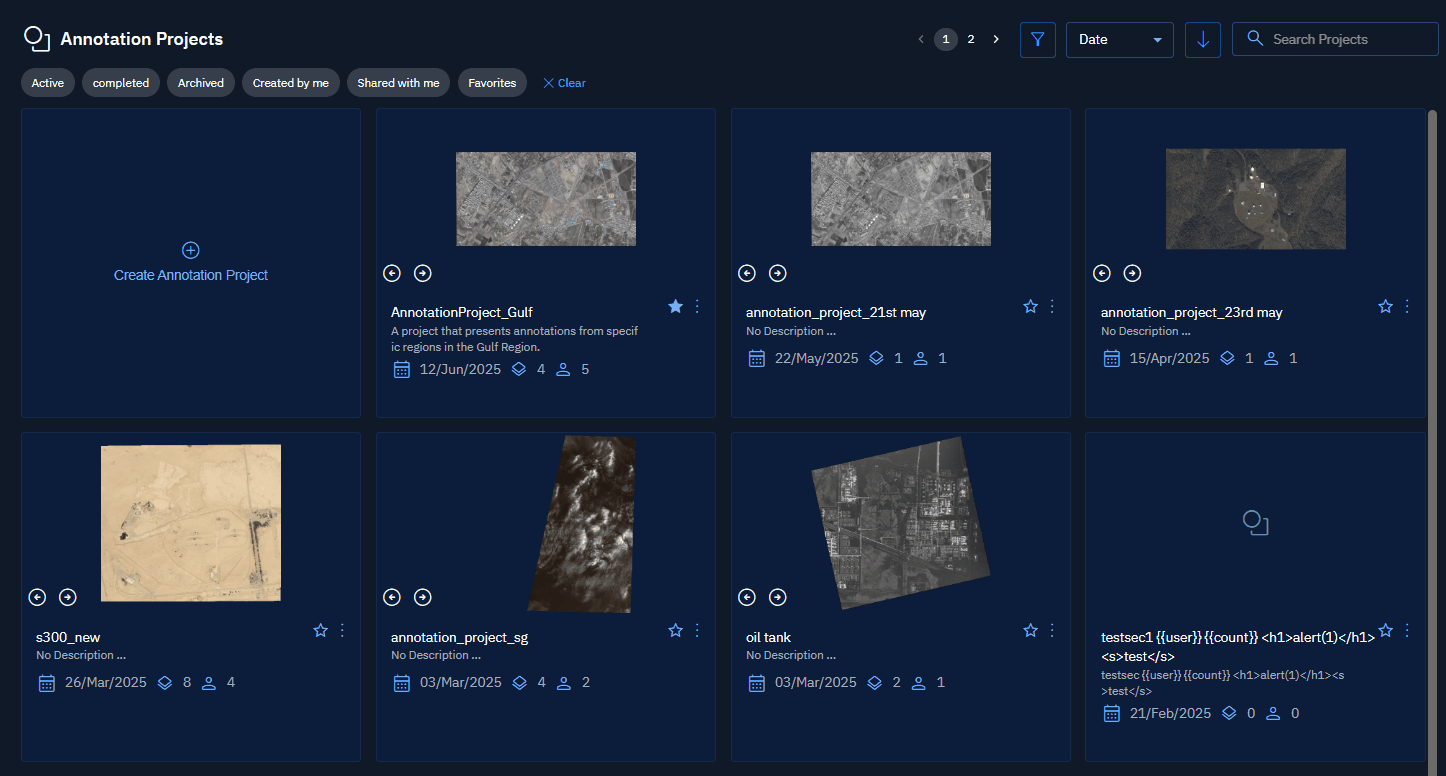Click the vertical scrollbar on right side
The image size is (1446, 776).
[x=1431, y=400]
